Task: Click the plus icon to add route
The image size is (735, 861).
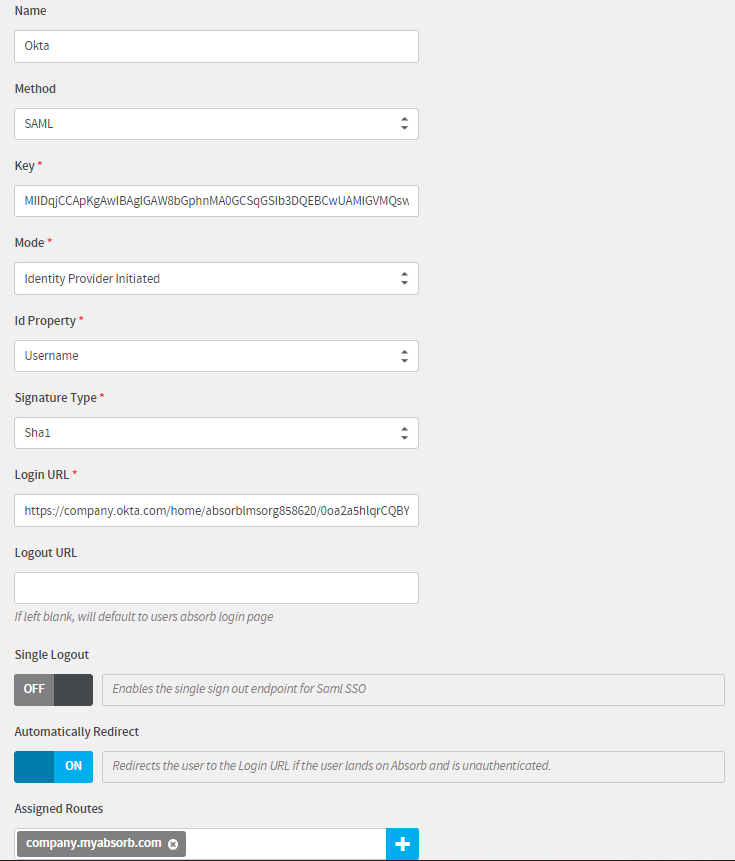Action: tap(402, 844)
